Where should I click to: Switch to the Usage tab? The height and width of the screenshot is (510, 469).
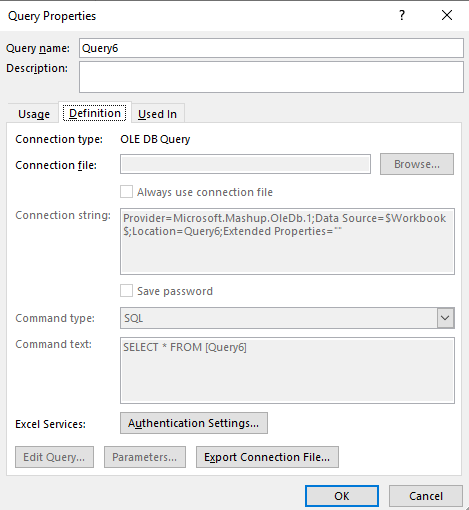[34, 114]
